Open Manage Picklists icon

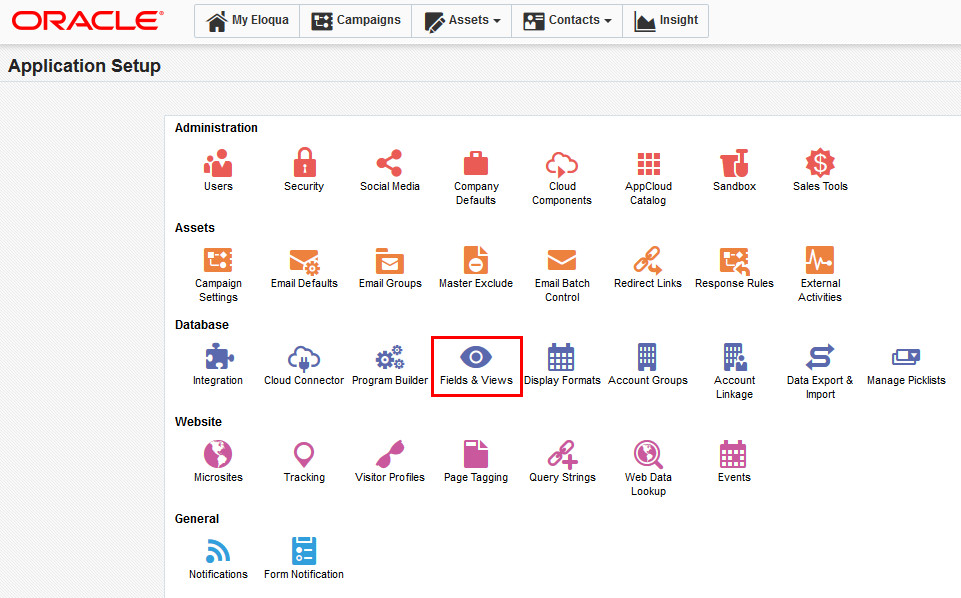pyautogui.click(x=906, y=357)
